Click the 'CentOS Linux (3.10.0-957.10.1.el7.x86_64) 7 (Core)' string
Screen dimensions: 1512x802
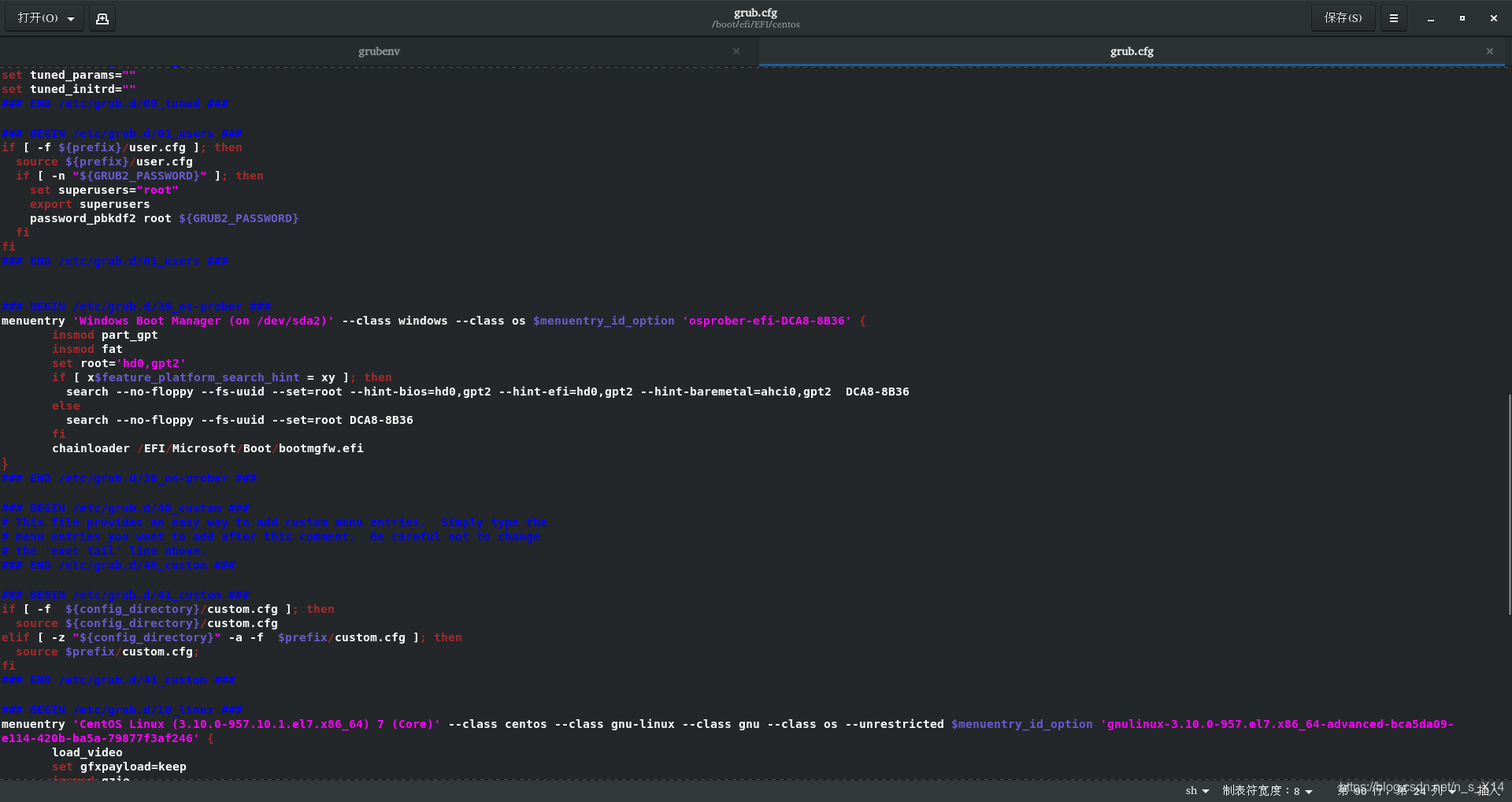[x=257, y=724]
